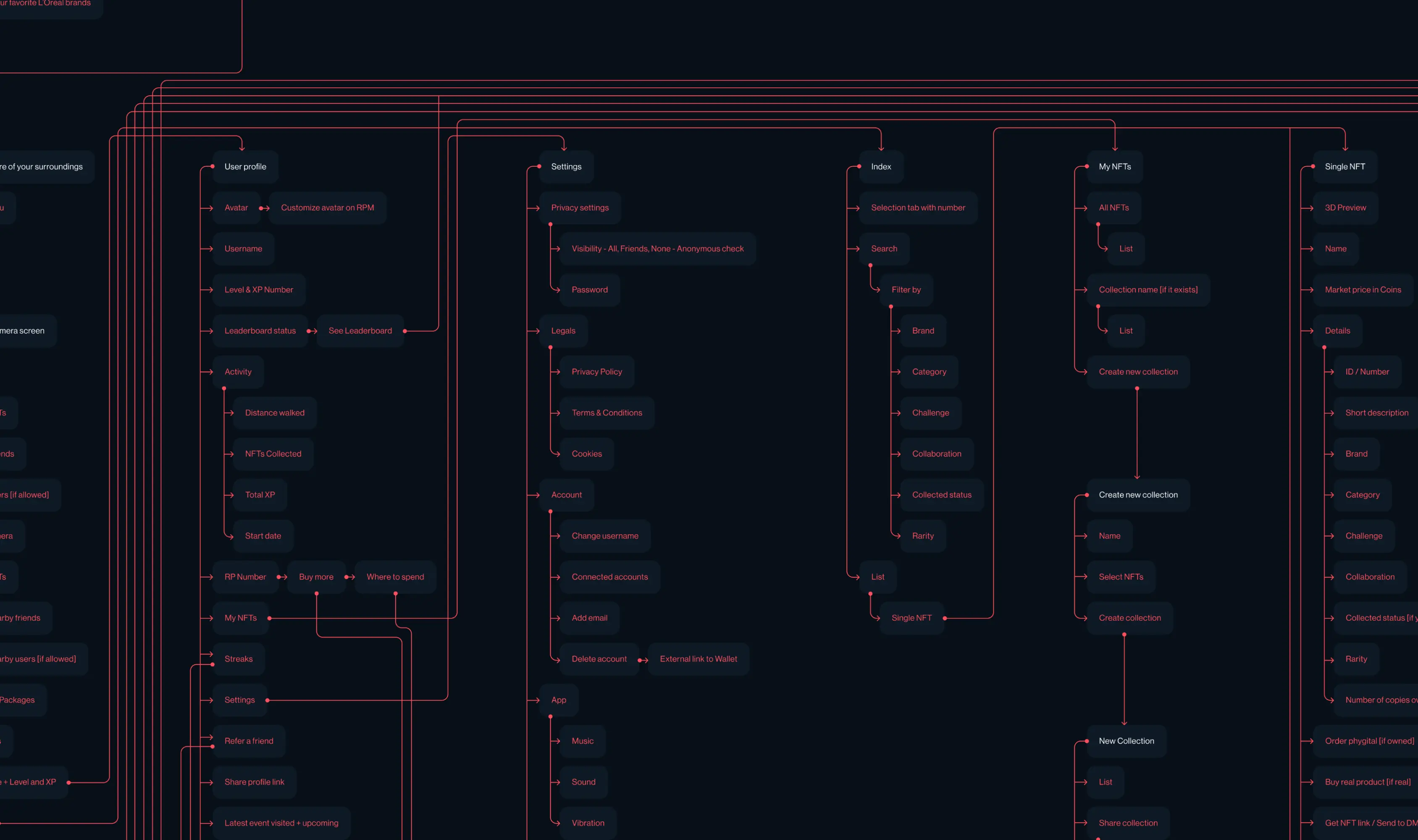Click the Delete account node
This screenshot has height=840, width=1418.
pos(599,659)
